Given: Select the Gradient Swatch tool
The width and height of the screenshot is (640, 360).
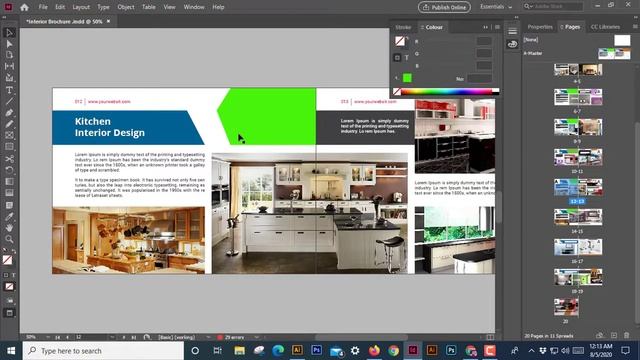Looking at the screenshot, I should pyautogui.click(x=9, y=181).
